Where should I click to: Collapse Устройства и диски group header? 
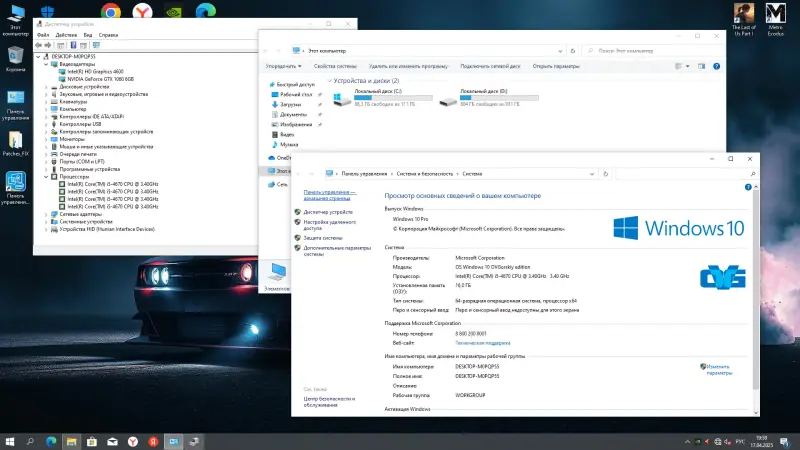tap(330, 81)
